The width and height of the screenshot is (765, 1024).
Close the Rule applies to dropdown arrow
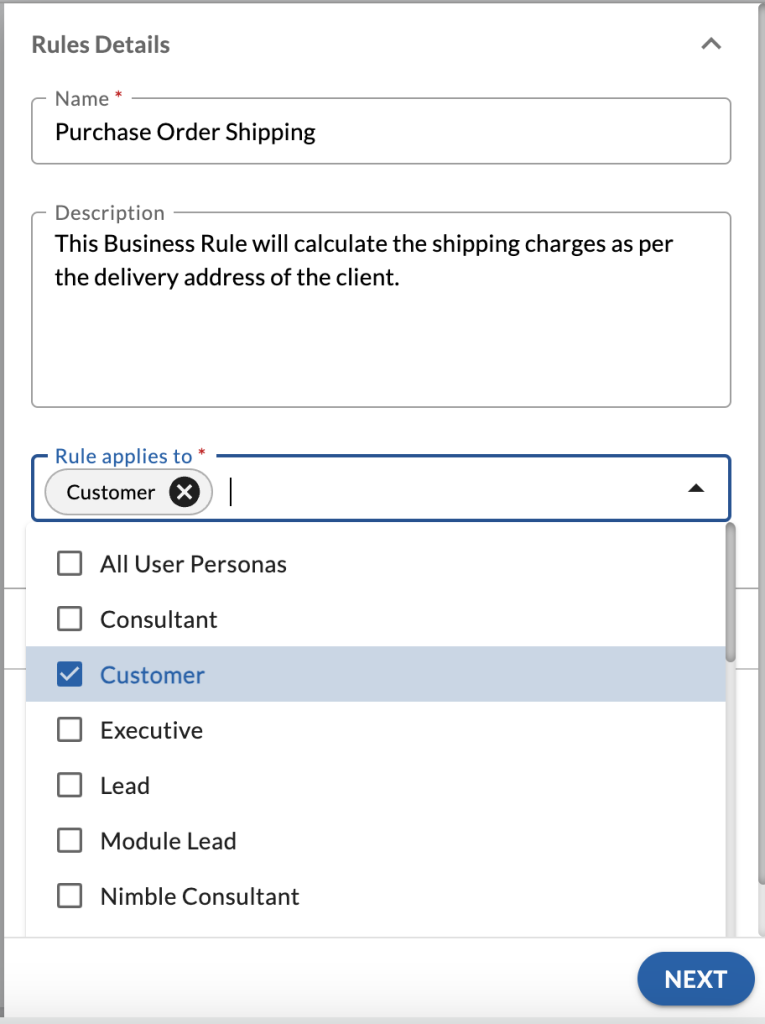point(697,489)
